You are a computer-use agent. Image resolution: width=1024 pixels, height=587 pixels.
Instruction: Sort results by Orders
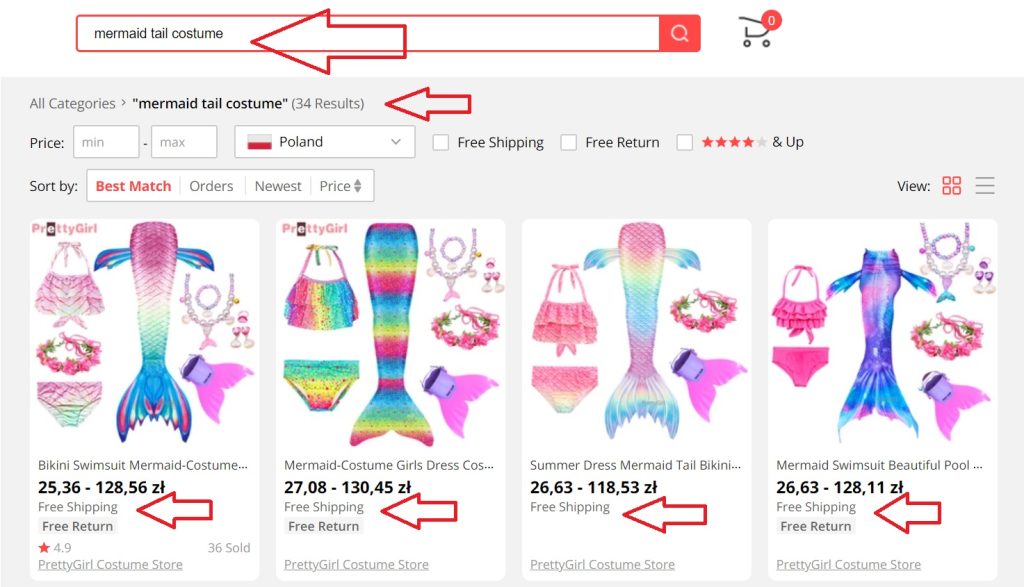pos(211,186)
